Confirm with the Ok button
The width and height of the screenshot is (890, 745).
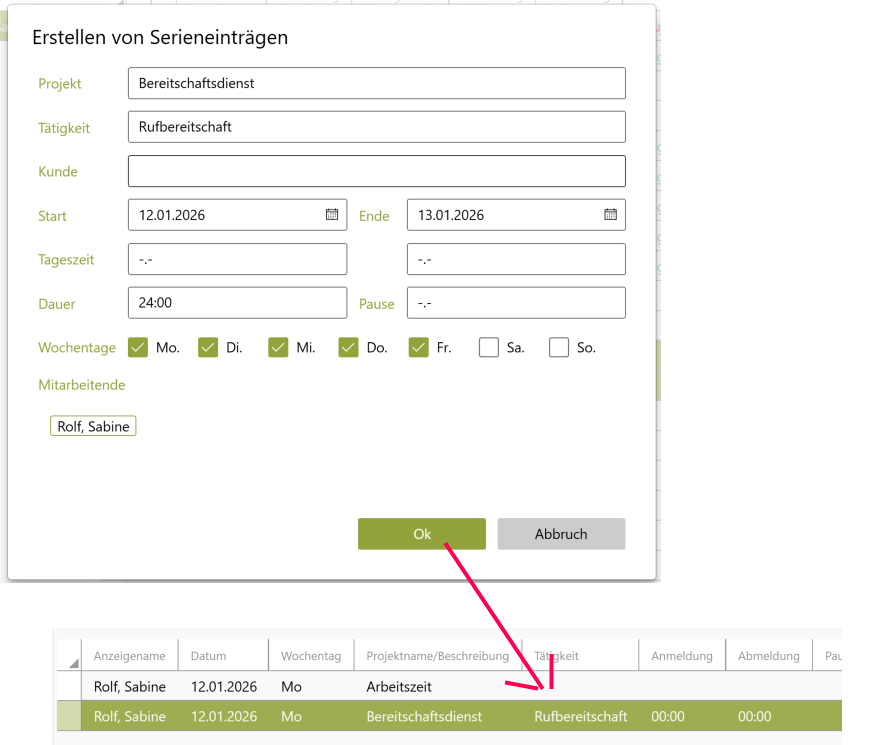pyautogui.click(x=421, y=534)
